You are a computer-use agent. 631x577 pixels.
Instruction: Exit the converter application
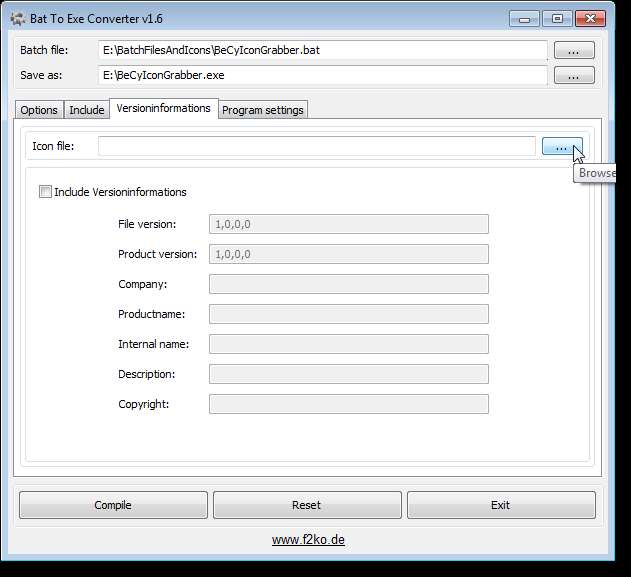(501, 505)
